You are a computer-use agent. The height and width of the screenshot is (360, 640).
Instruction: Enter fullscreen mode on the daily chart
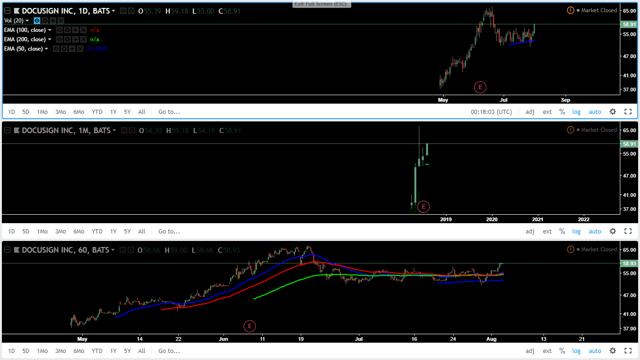[628, 111]
